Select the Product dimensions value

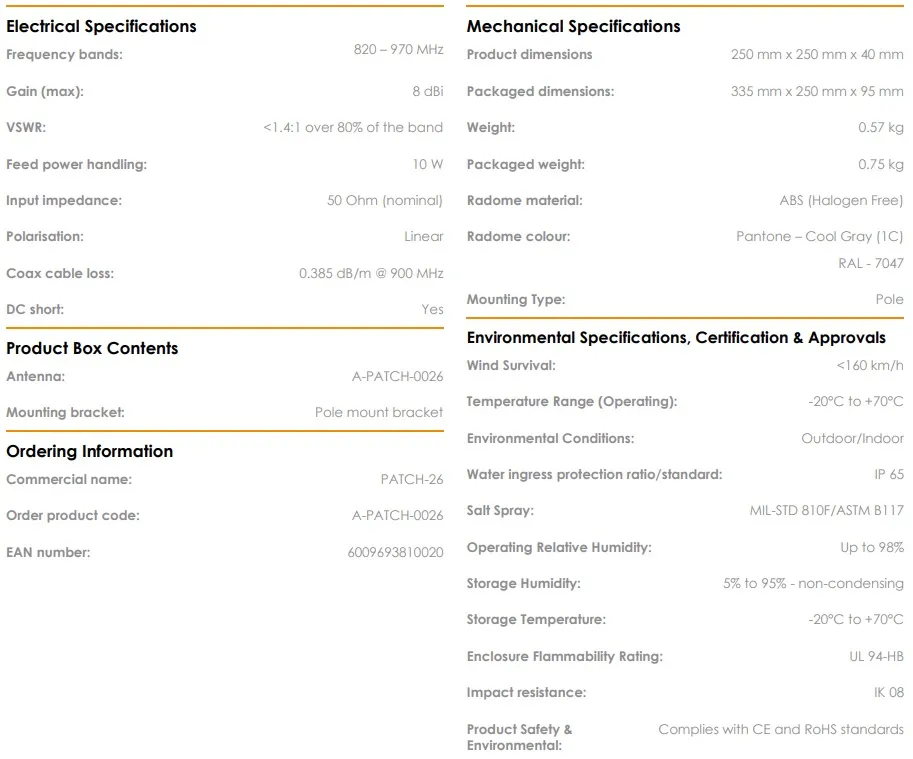coord(817,55)
